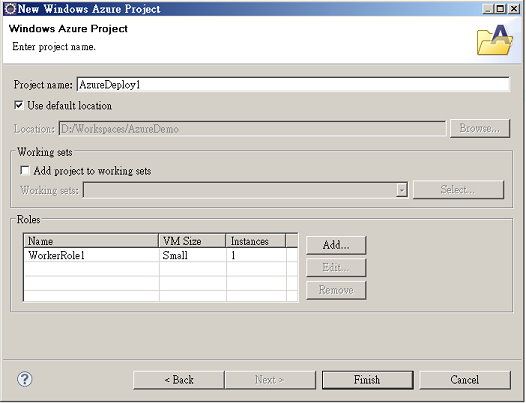Click the Location path field

click(x=252, y=129)
